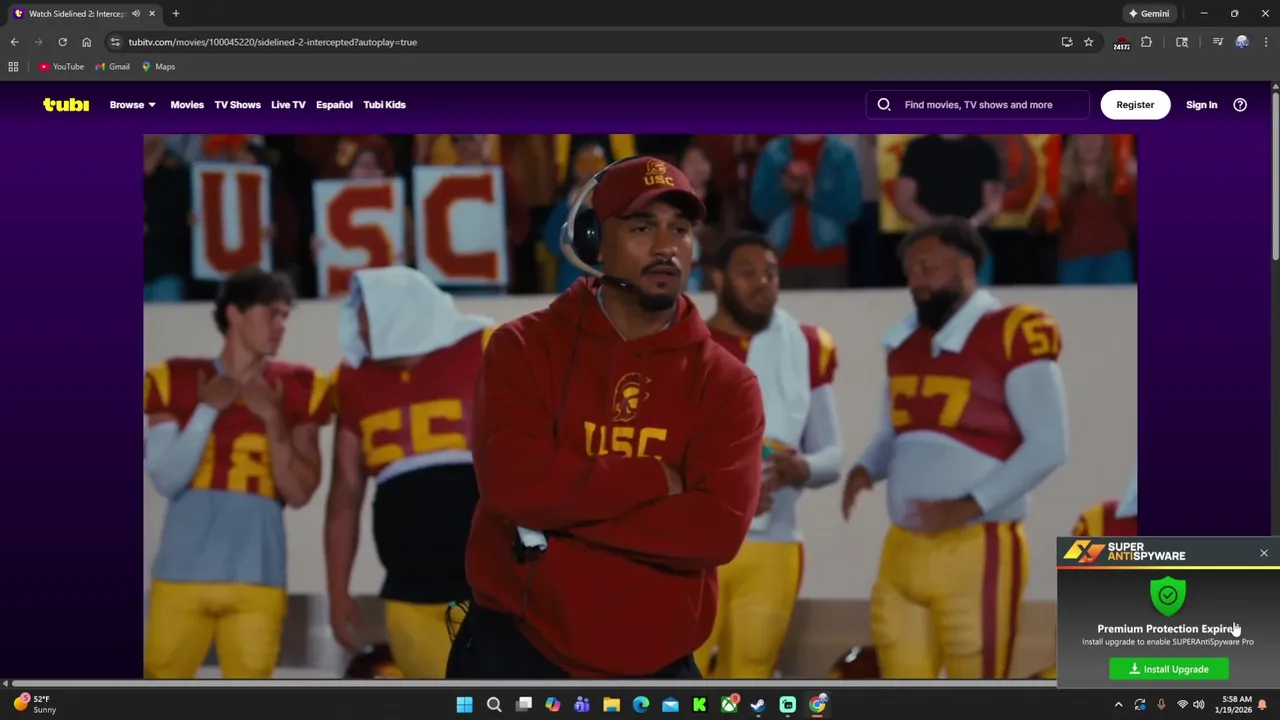1280x720 pixels.
Task: Open the Tubi help question-mark icon
Action: click(x=1240, y=104)
